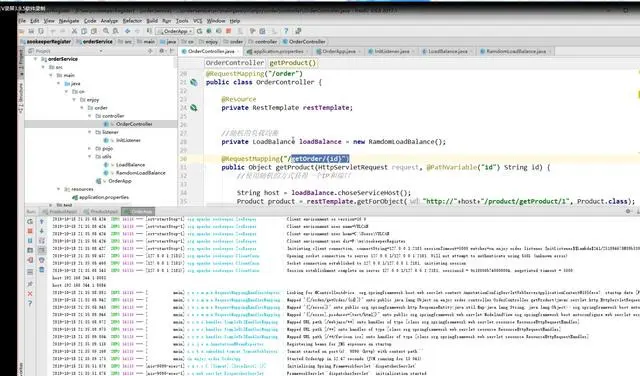Click the Cut scissors icon
Image resolution: width=640 pixels, height=376 pixels.
pos(74,31)
